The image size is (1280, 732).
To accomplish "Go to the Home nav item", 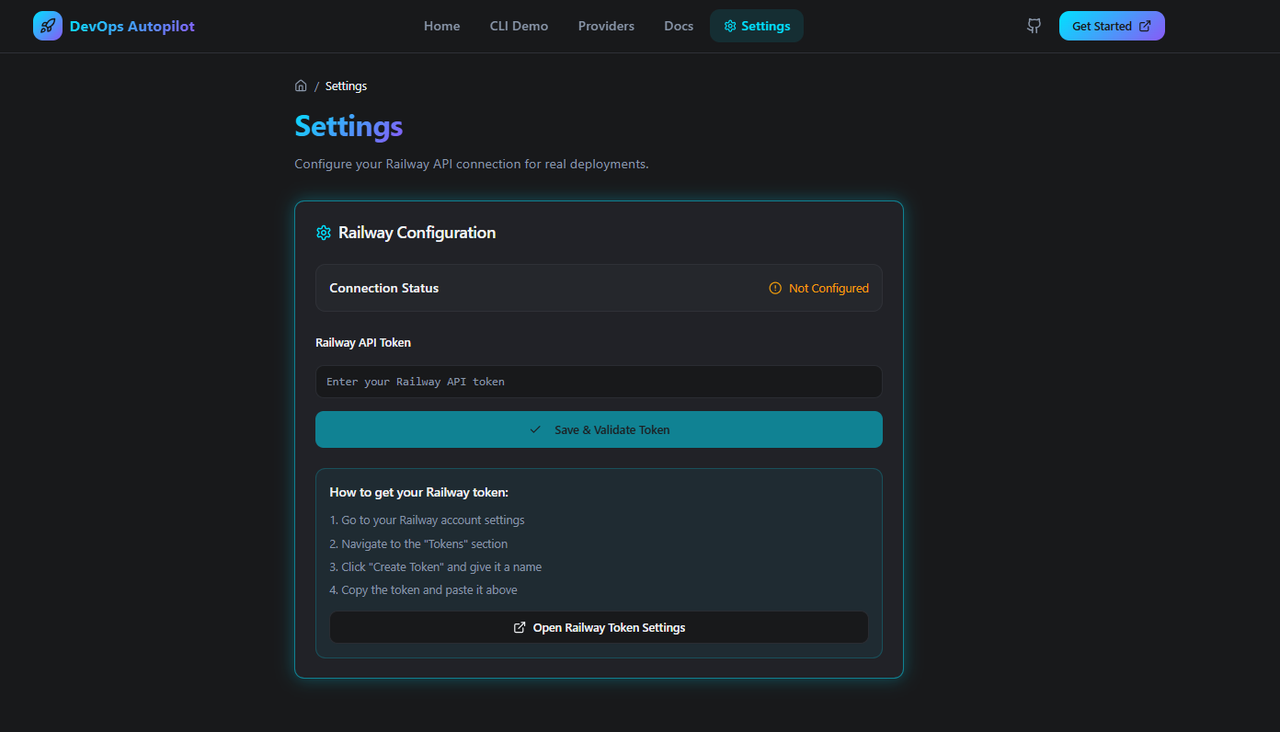I will 442,26.
